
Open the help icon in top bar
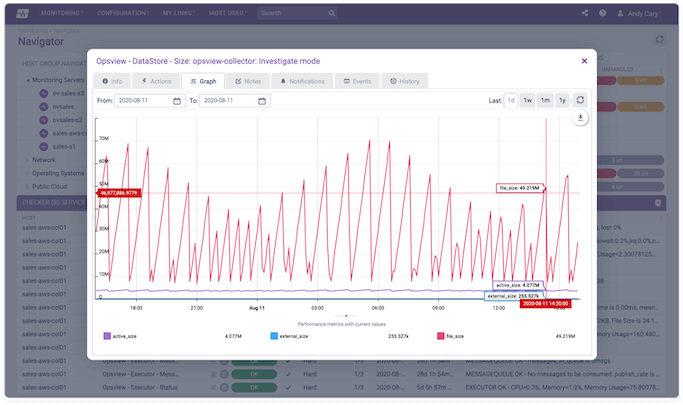602,14
